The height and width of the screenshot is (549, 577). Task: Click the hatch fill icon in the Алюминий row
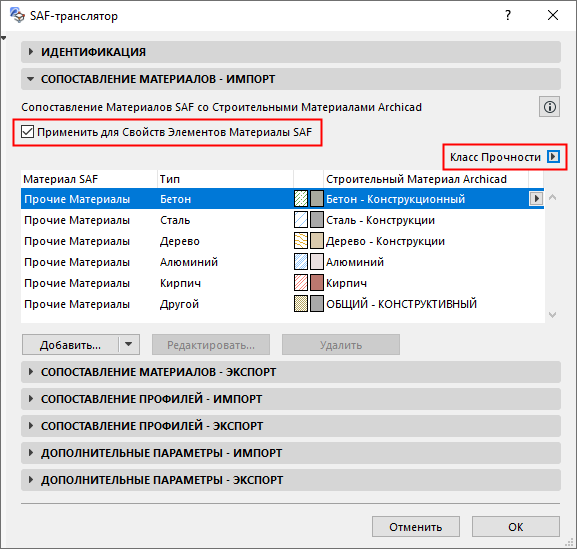301,262
